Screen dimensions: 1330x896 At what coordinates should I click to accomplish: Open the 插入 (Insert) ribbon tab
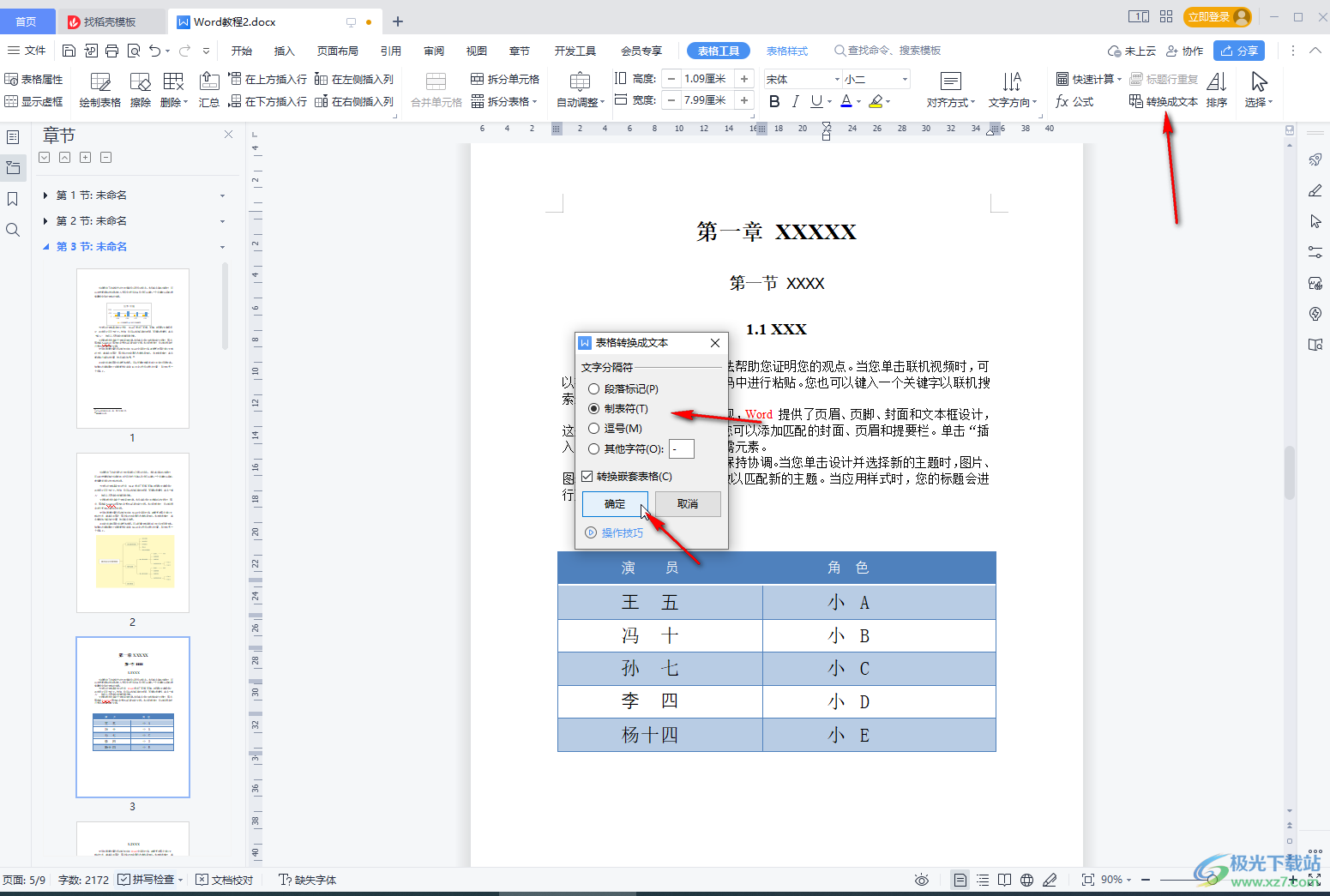coord(284,51)
